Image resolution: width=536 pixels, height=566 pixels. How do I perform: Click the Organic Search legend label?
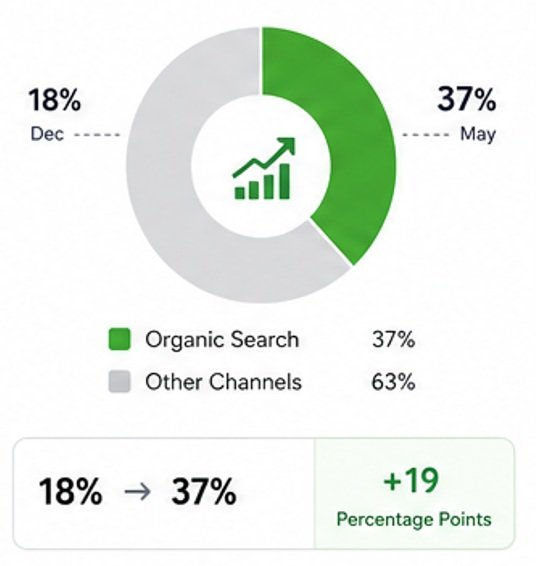click(x=222, y=340)
